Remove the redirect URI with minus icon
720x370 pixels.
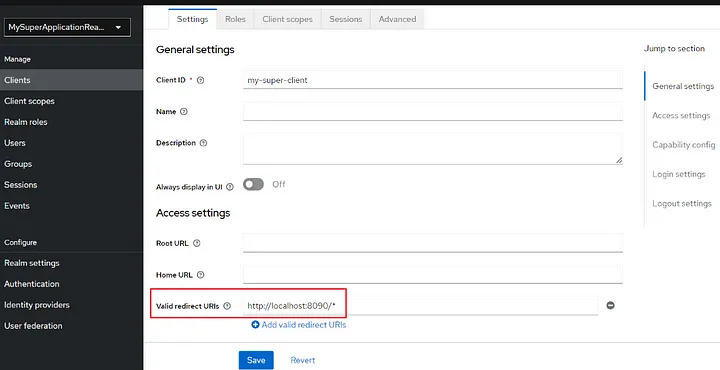[610, 305]
